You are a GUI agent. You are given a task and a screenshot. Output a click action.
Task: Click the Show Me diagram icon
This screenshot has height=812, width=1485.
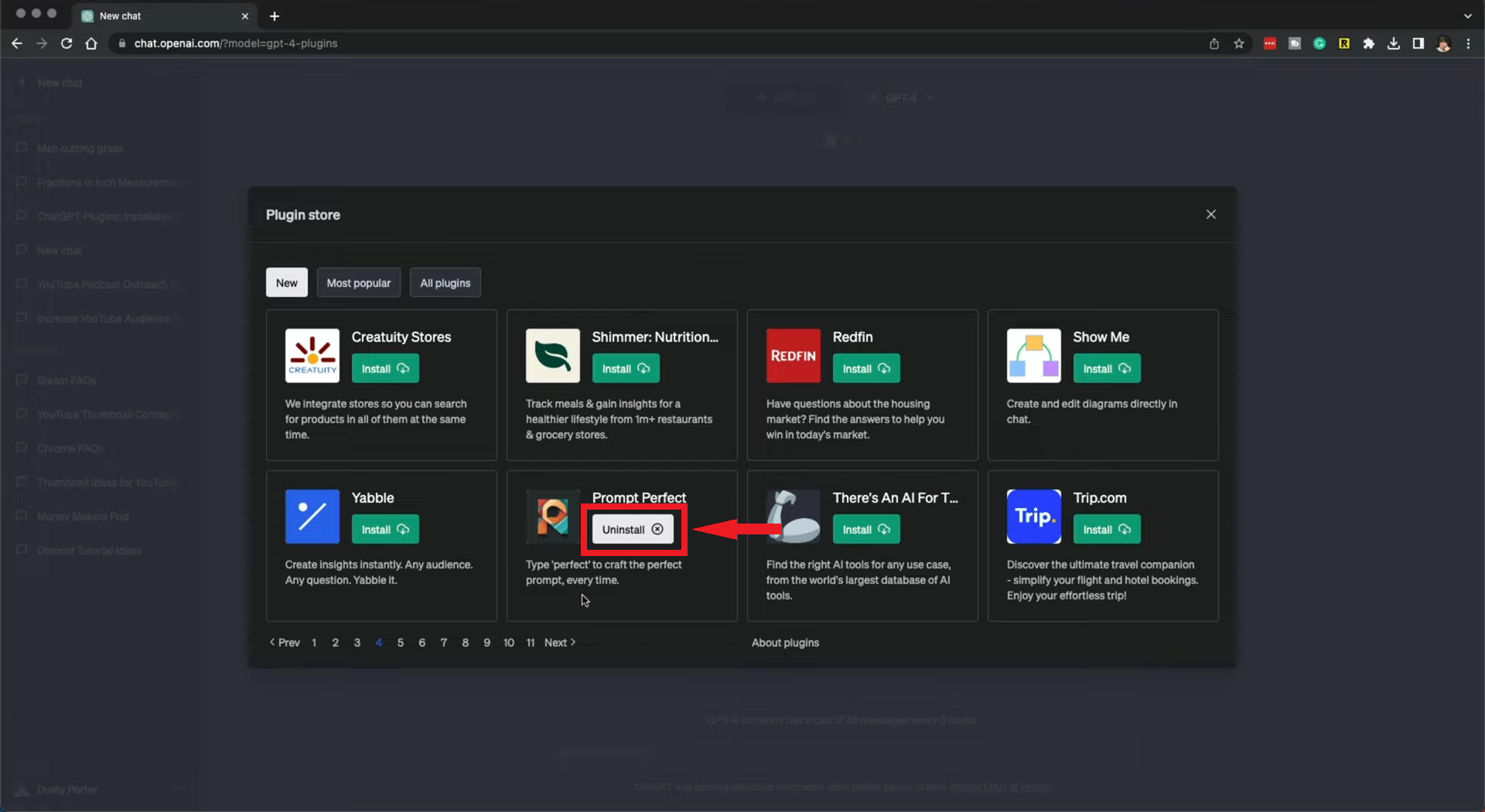click(x=1033, y=356)
